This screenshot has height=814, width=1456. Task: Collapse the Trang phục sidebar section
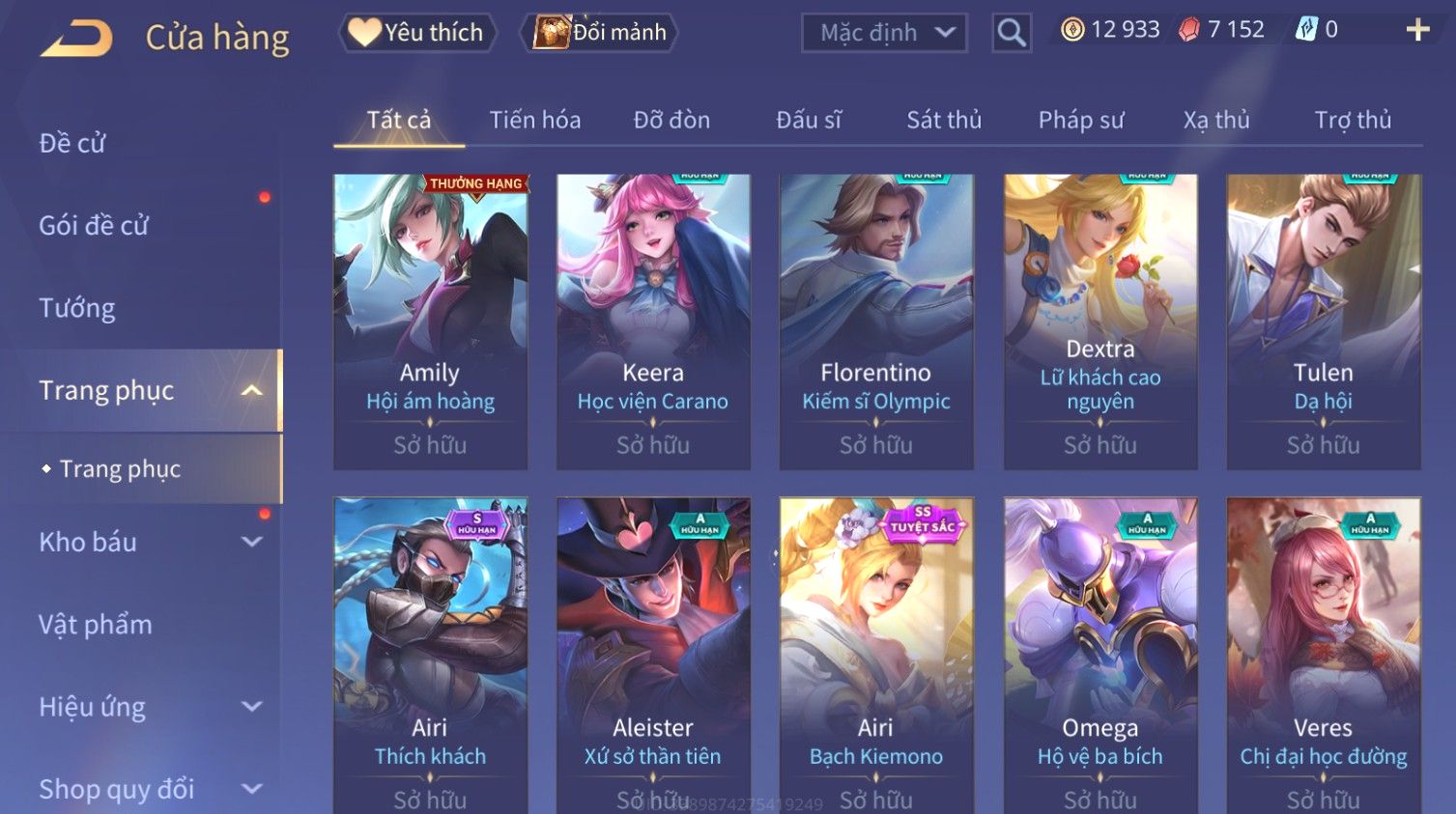(x=251, y=391)
